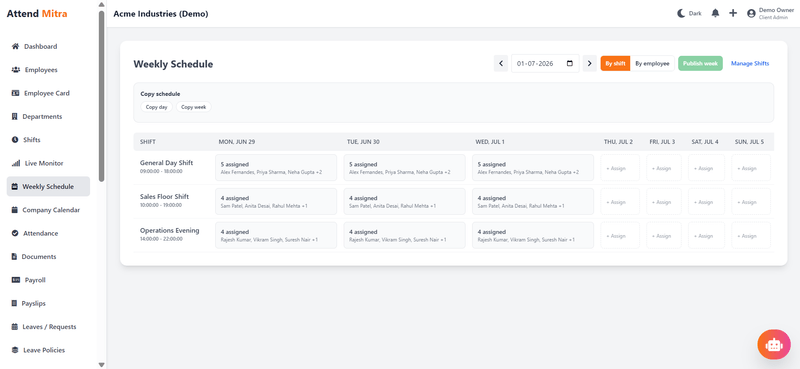Click the Publish week button
Screen dimensions: 800x369
pos(700,63)
